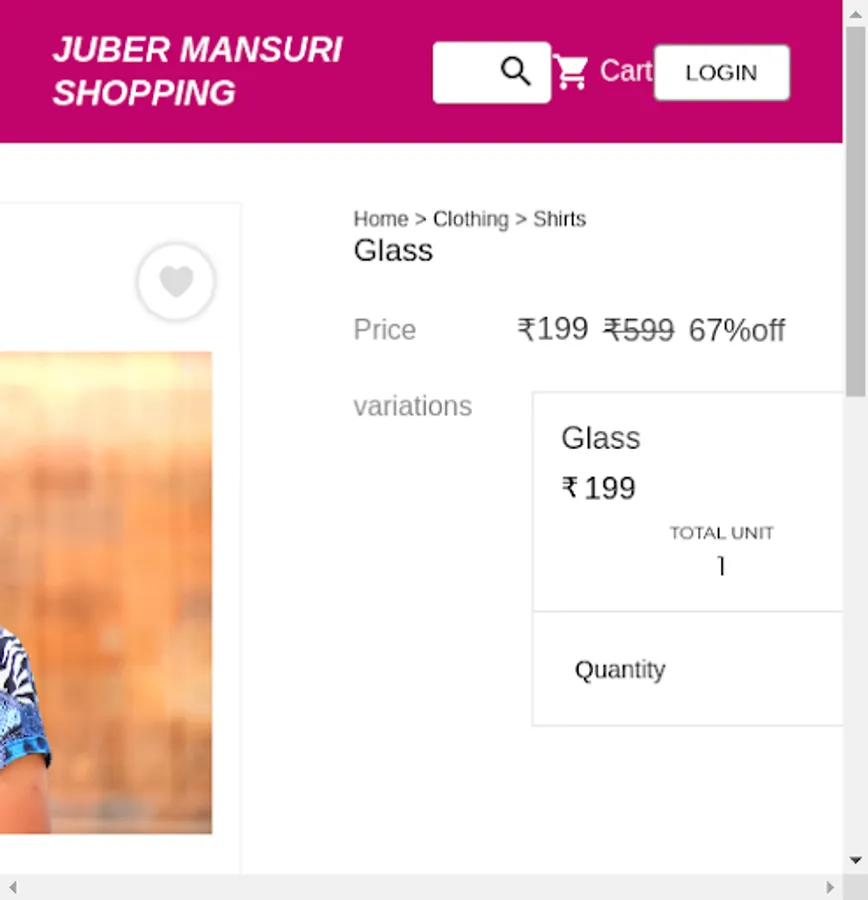868x900 pixels.
Task: Go to Home in breadcrumb
Action: point(381,219)
